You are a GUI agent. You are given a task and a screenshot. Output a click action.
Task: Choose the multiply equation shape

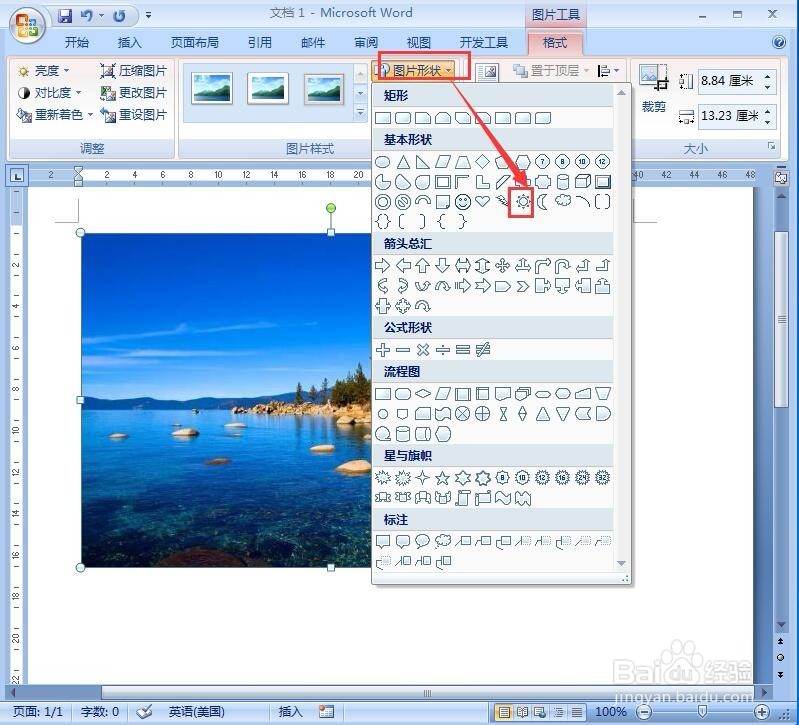coord(422,350)
